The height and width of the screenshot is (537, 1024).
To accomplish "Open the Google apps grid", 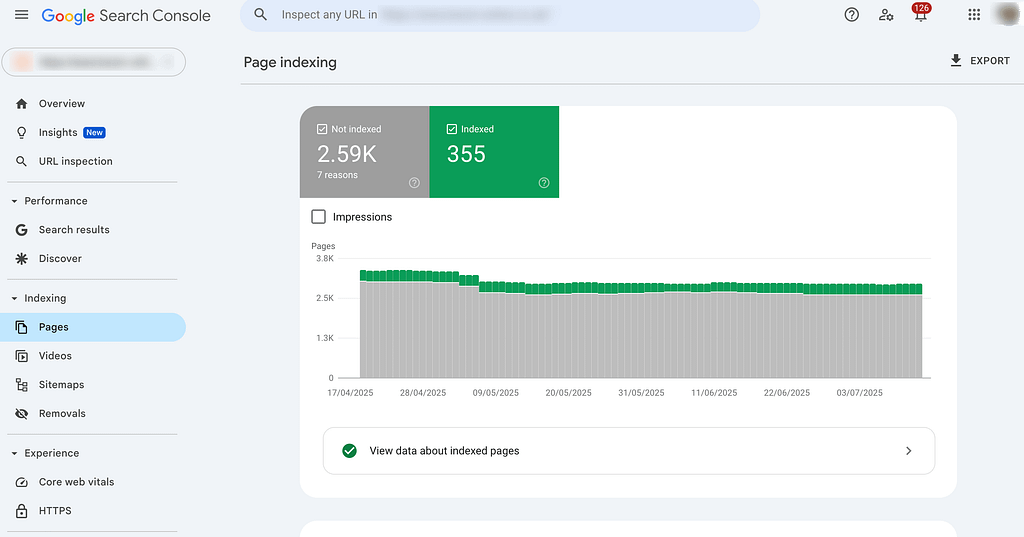I will (974, 15).
